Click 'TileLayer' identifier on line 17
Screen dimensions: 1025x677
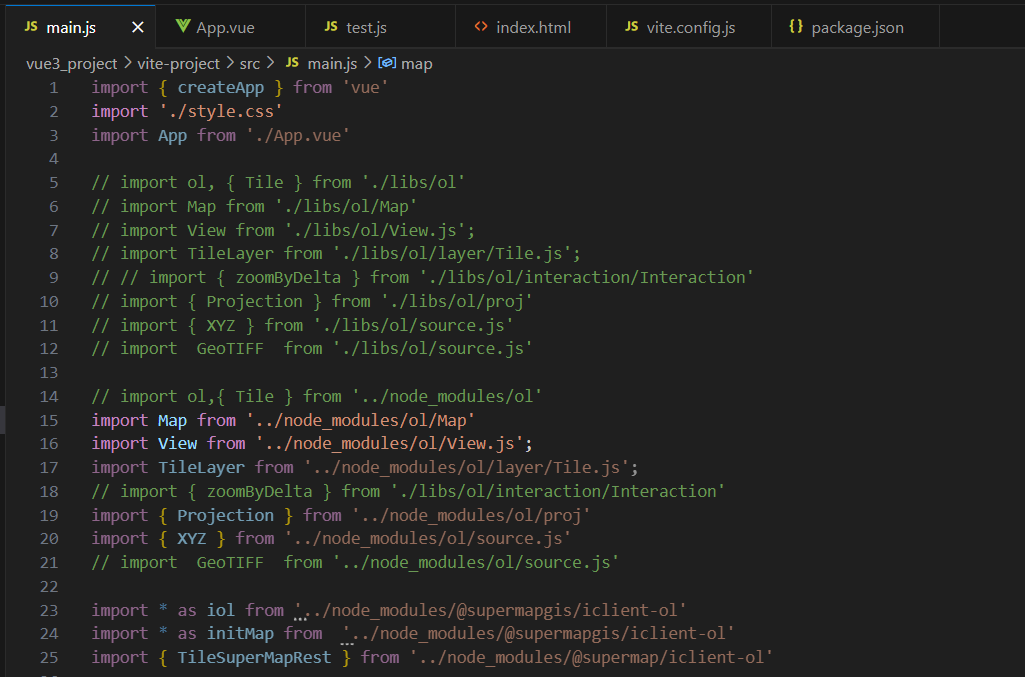pos(201,467)
